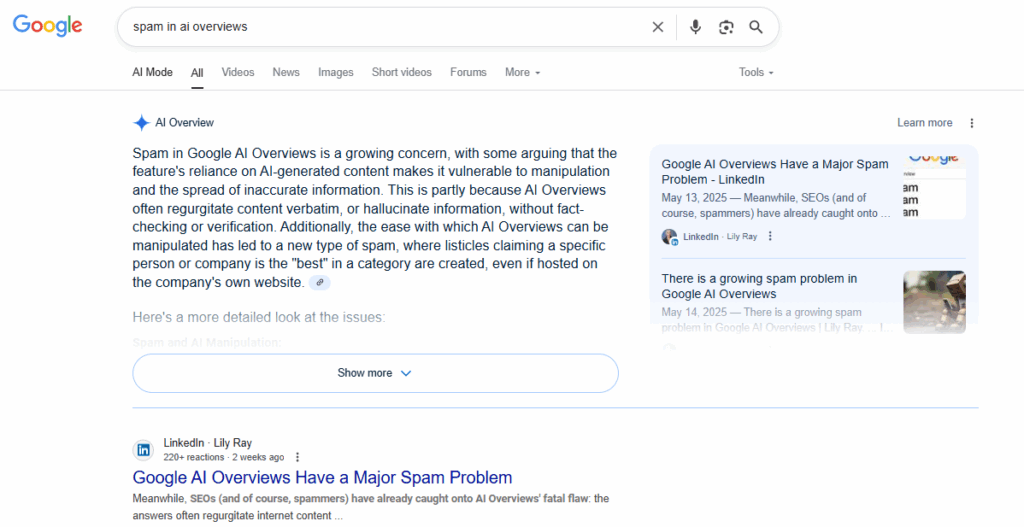Click the 'LinkedIn · Lily Ray' result source name
Viewport: 1024px width, 527px height.
[x=208, y=443]
